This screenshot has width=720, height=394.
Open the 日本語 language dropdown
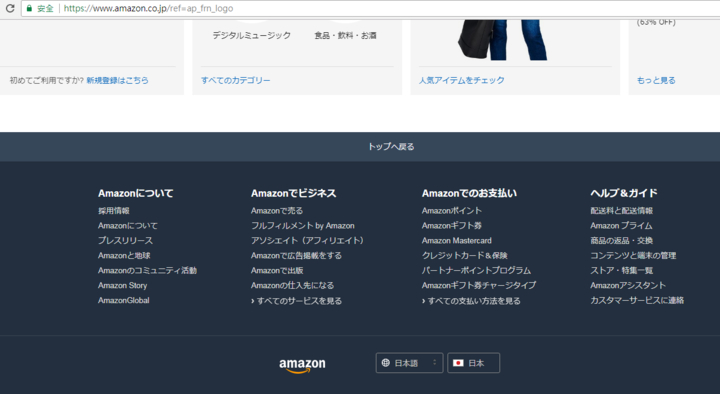[409, 363]
